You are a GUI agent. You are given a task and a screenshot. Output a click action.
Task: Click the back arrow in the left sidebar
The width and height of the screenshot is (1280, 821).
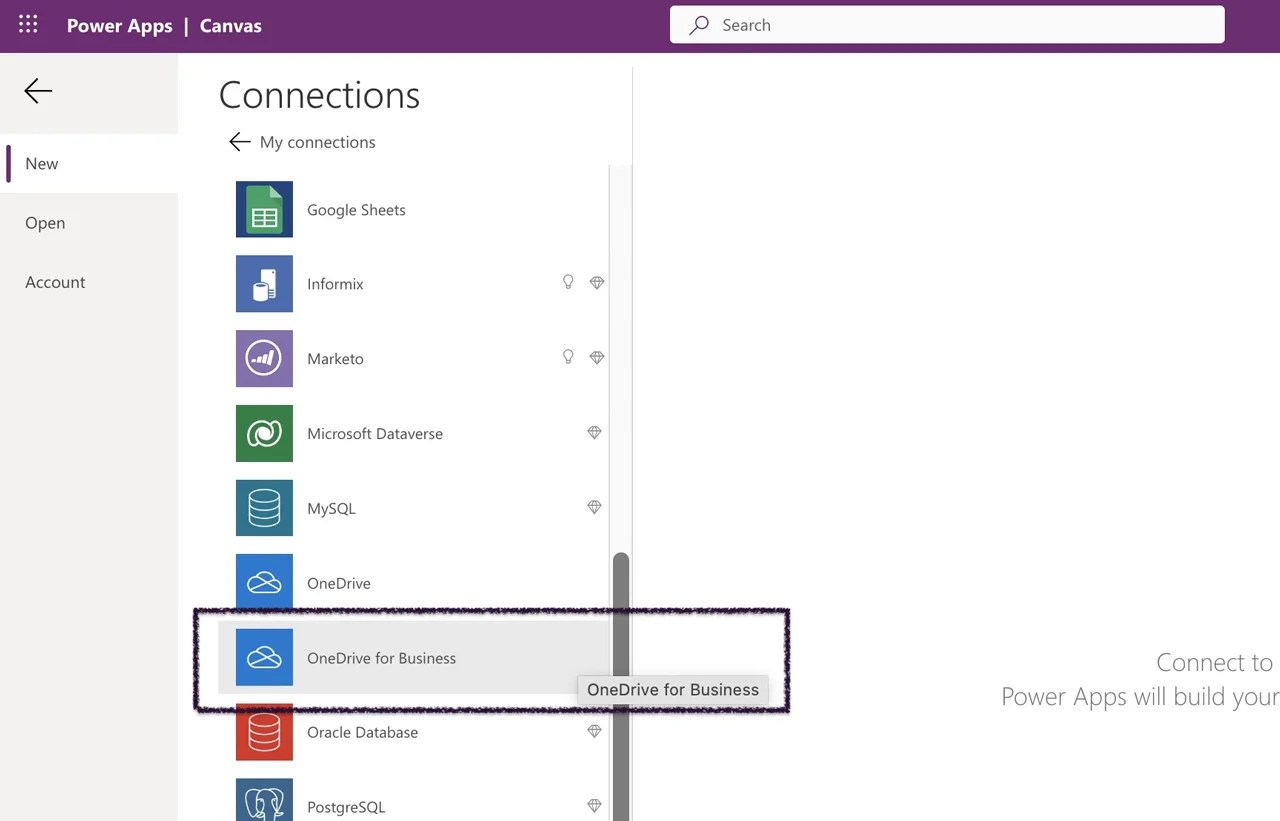coord(37,90)
